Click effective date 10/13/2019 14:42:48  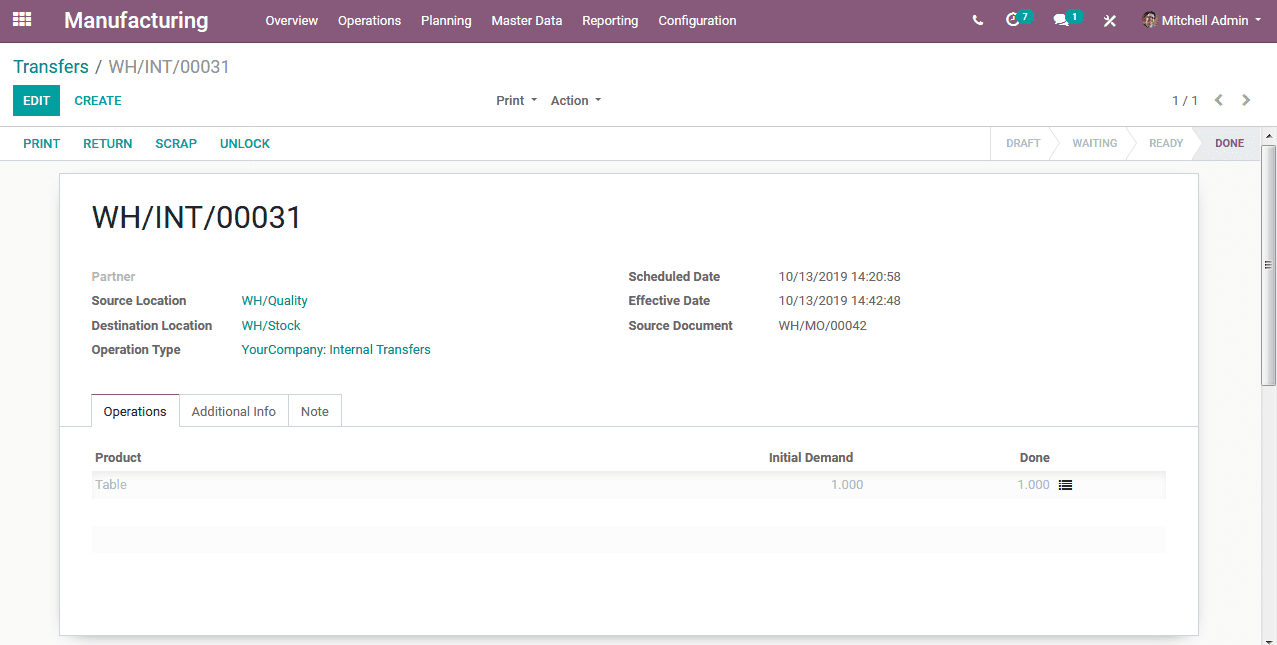click(840, 301)
